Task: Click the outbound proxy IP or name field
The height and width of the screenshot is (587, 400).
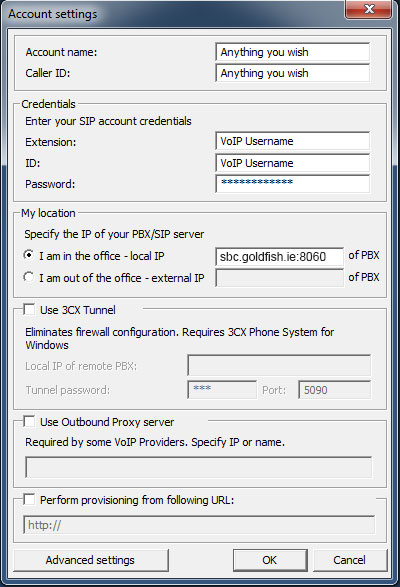Action: point(199,467)
